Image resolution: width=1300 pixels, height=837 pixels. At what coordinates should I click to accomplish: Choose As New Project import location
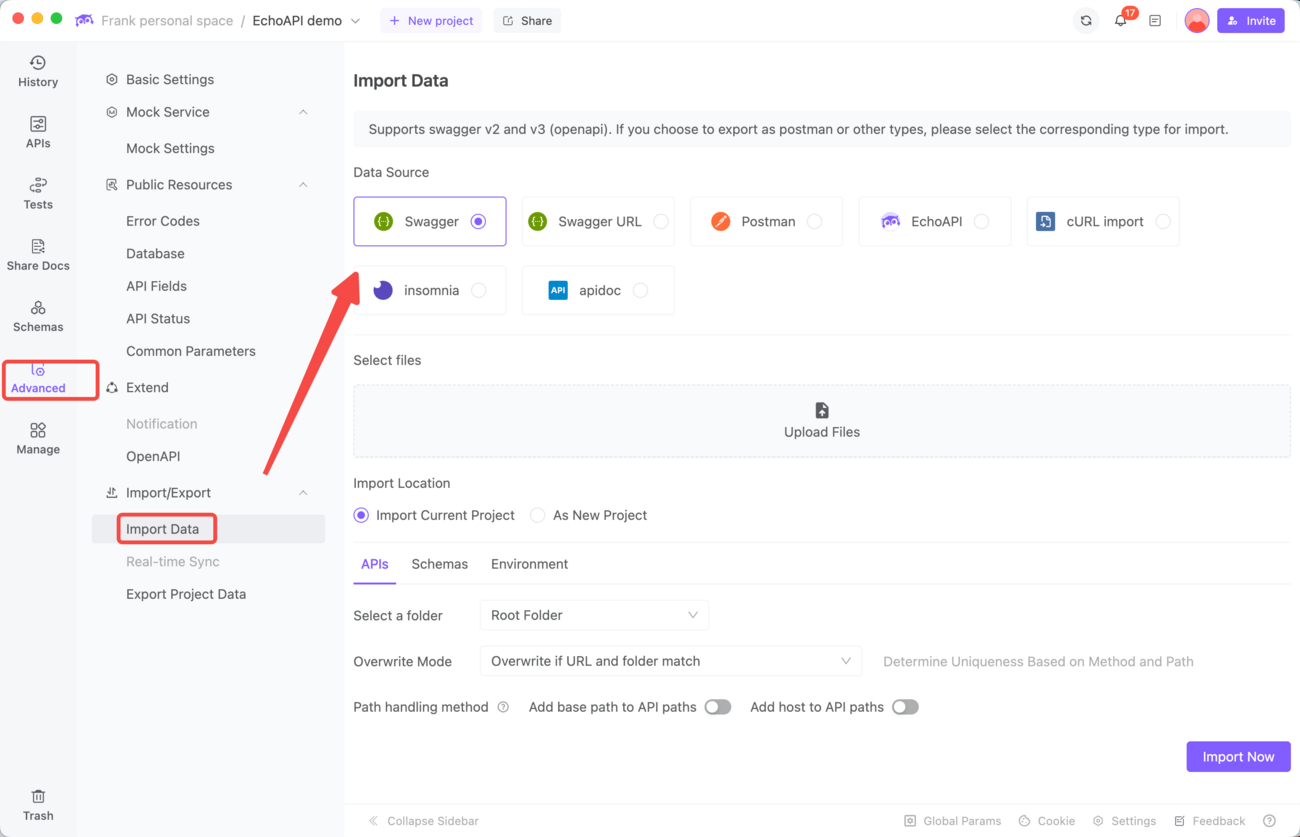click(x=538, y=515)
